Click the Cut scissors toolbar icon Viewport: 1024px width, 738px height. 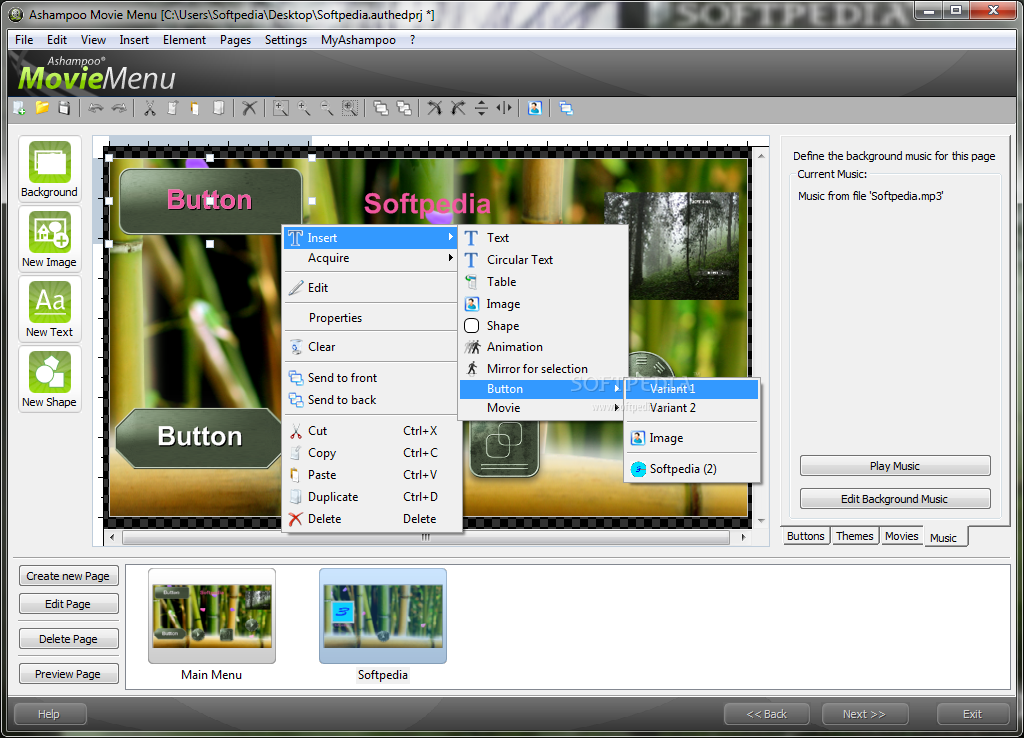(150, 108)
